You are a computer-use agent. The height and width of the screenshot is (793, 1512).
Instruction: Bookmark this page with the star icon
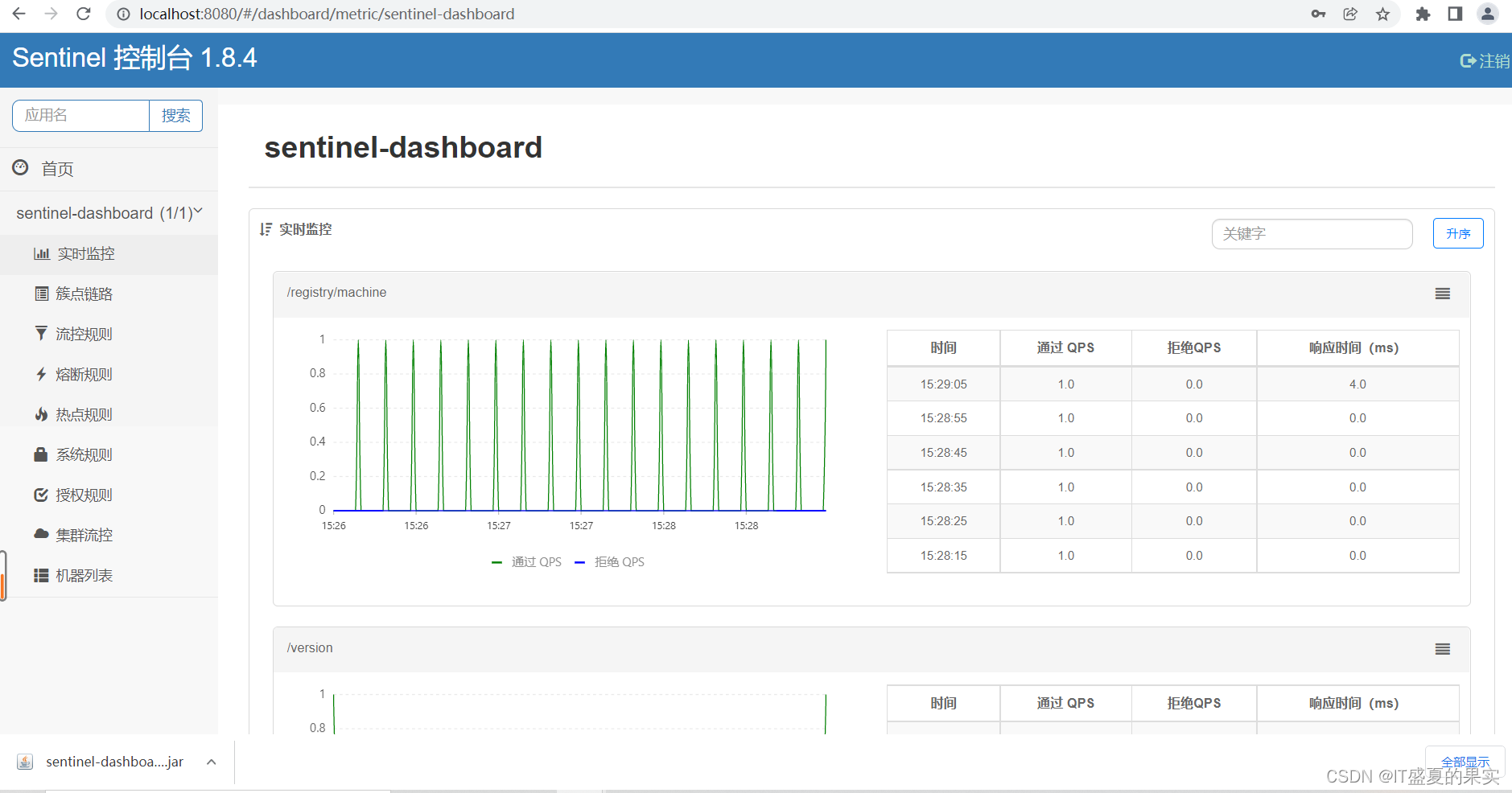1382,14
